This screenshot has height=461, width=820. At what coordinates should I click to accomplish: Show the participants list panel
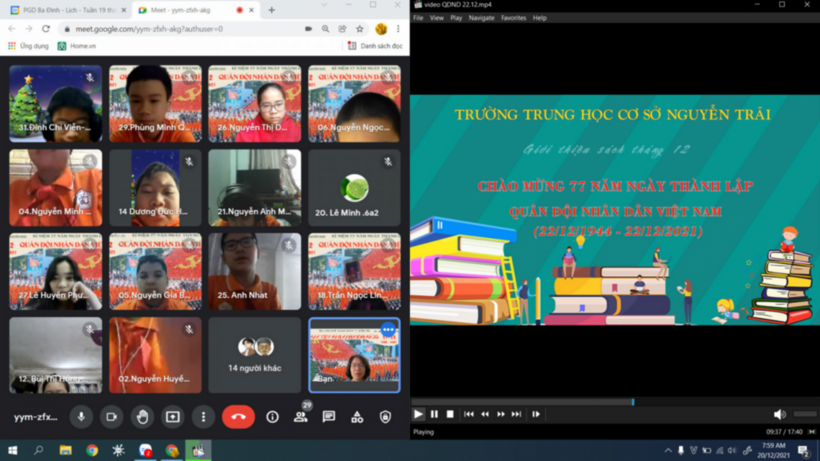tap(300, 417)
